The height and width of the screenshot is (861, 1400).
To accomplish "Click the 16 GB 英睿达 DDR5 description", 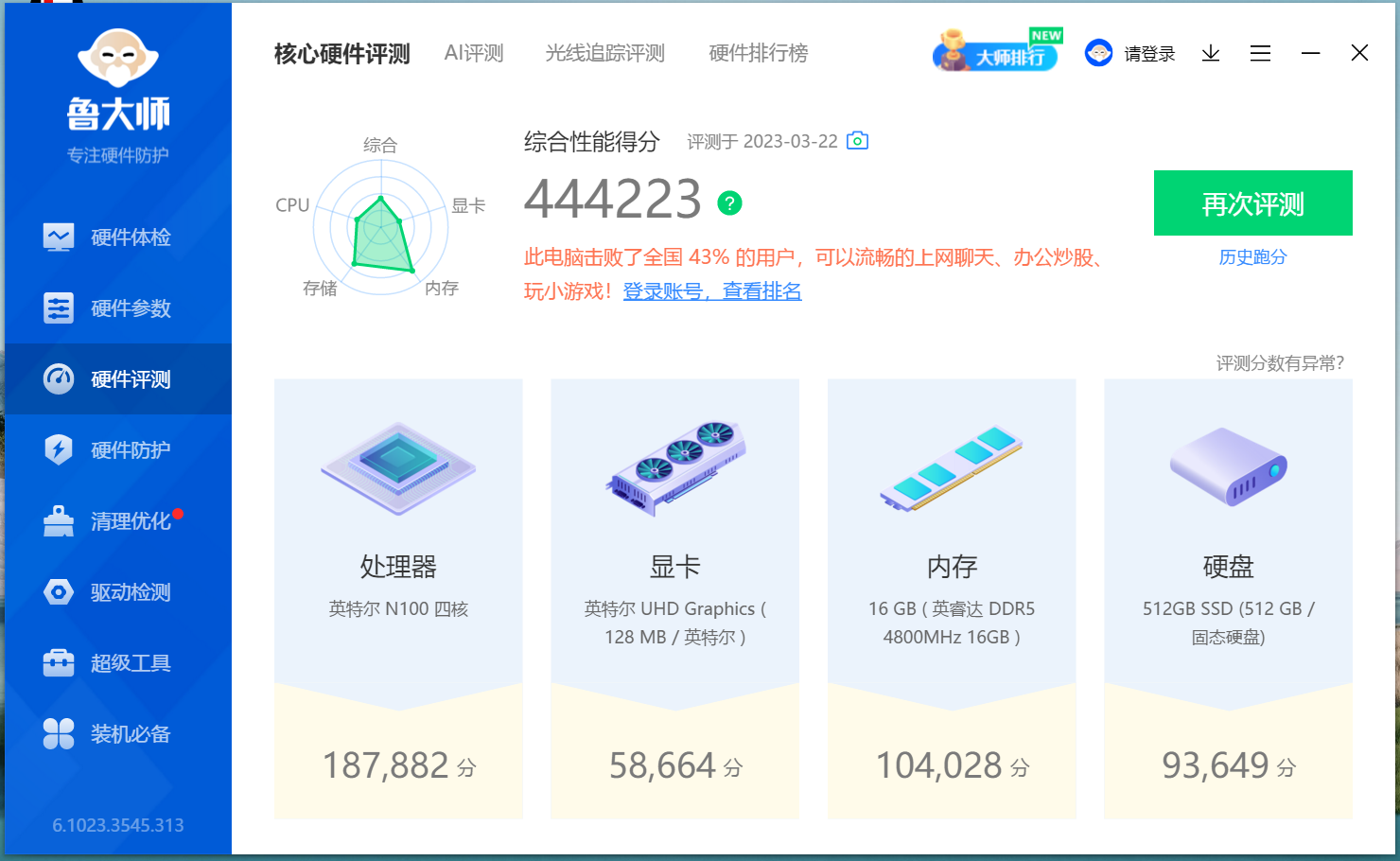I will point(952,623).
